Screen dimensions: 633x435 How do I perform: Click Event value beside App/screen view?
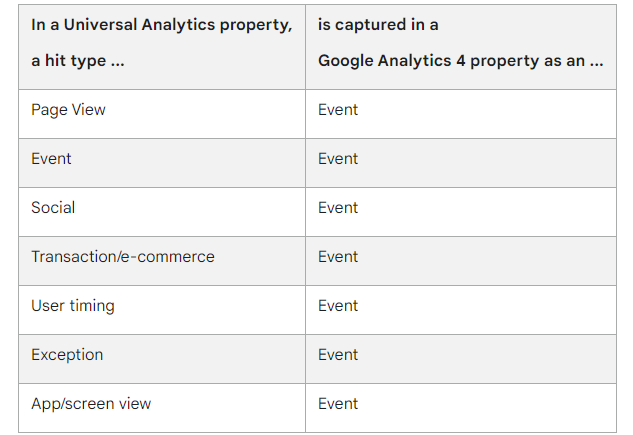click(338, 404)
